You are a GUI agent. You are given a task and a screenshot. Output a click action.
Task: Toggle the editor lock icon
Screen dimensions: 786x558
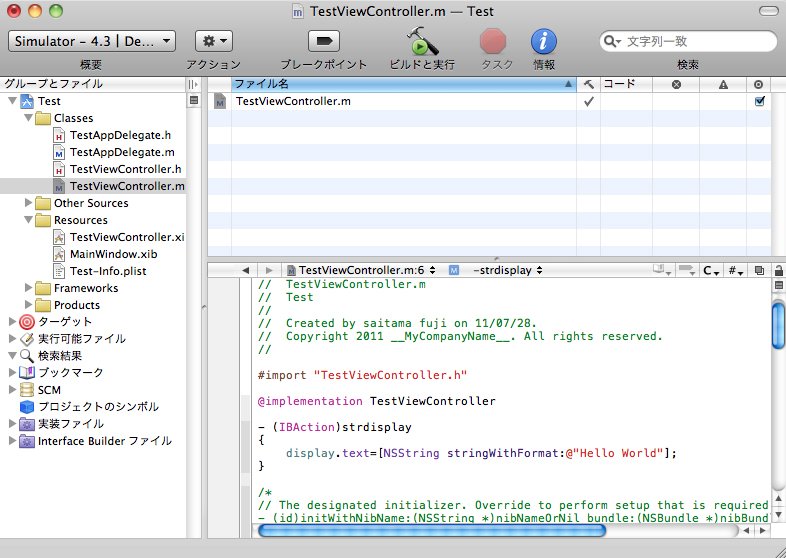click(778, 271)
